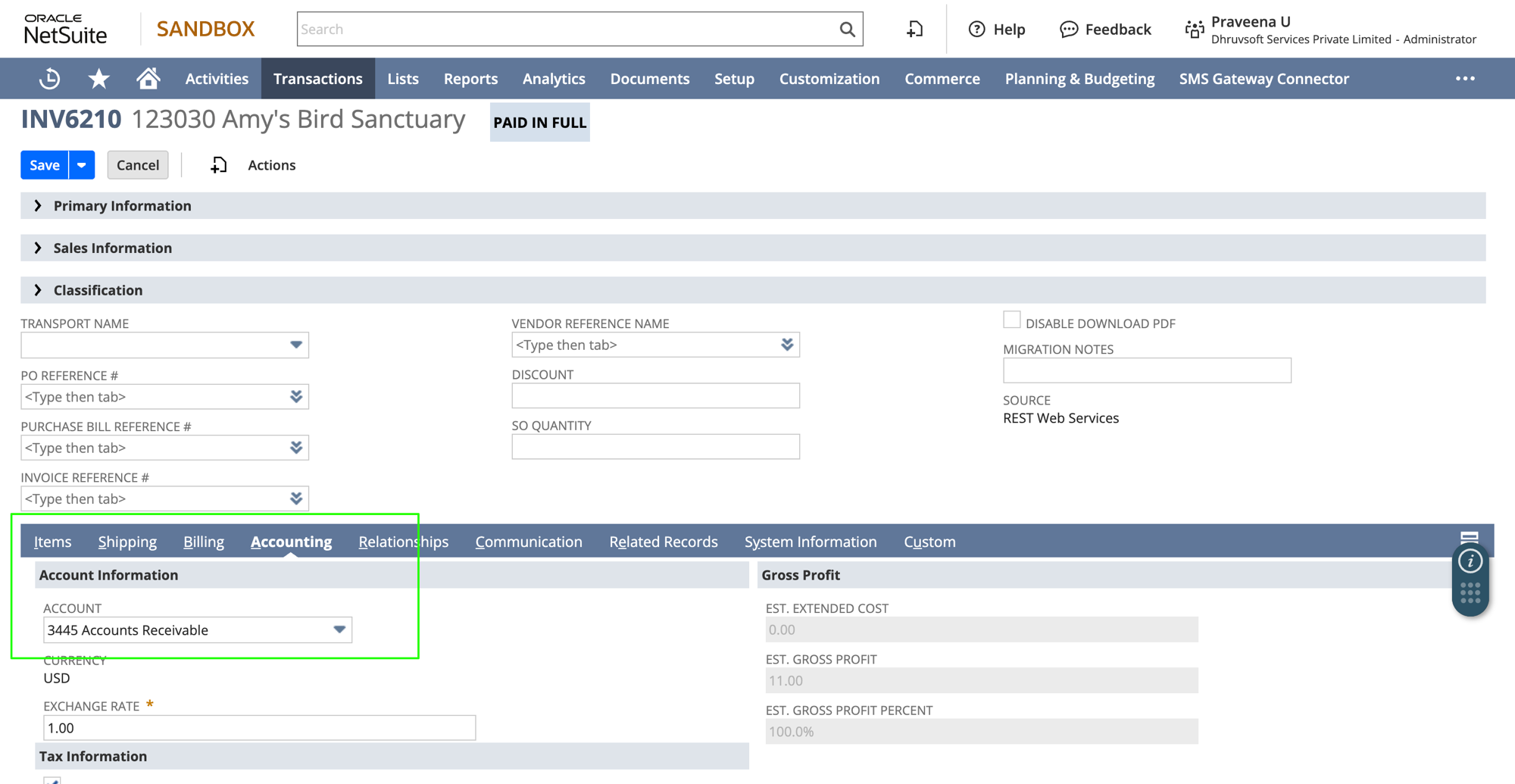Click the Feedback speech bubble icon
1515x784 pixels.
1069,29
